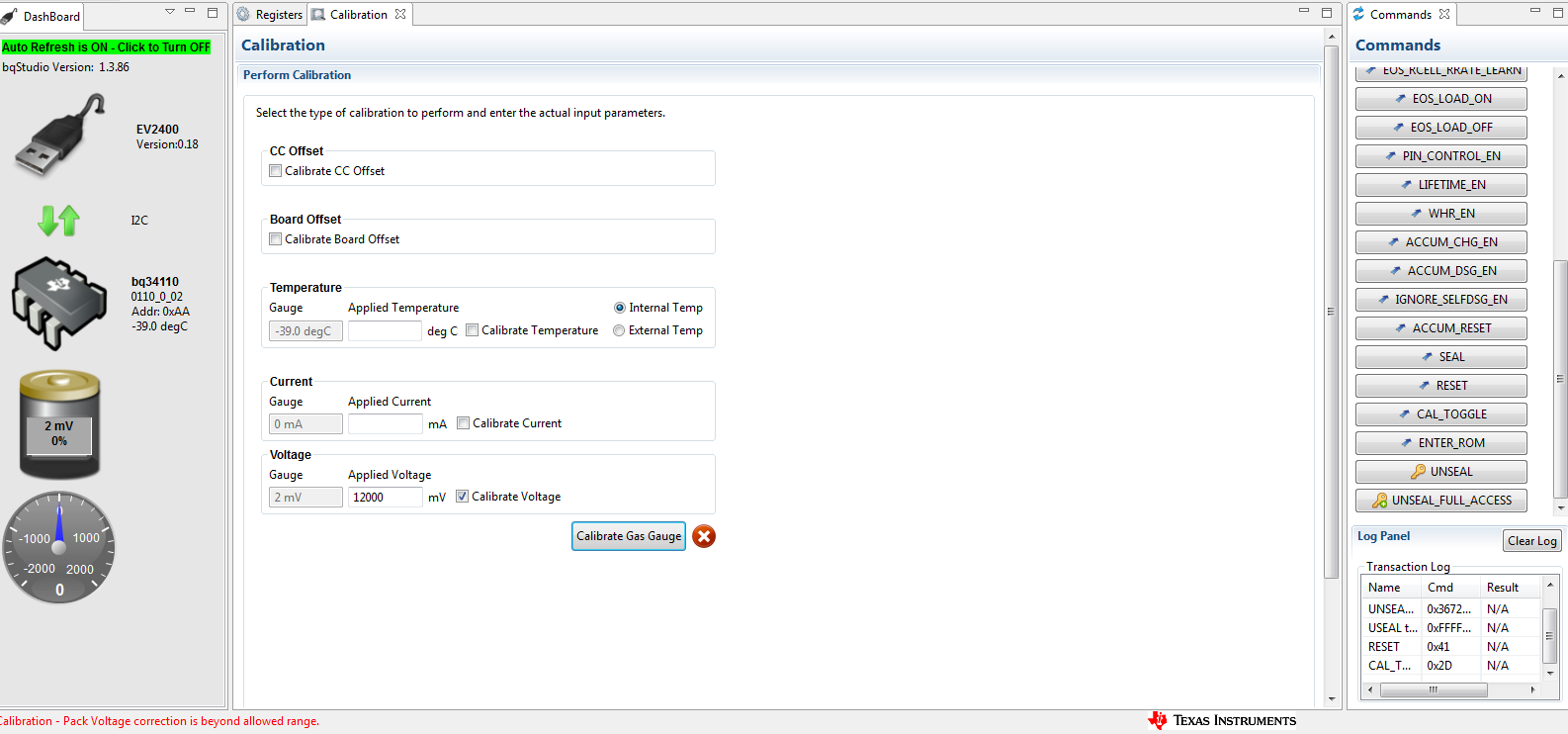Screen dimensions: 1568x734
Task: Click the current gauge dial
Action: click(59, 547)
